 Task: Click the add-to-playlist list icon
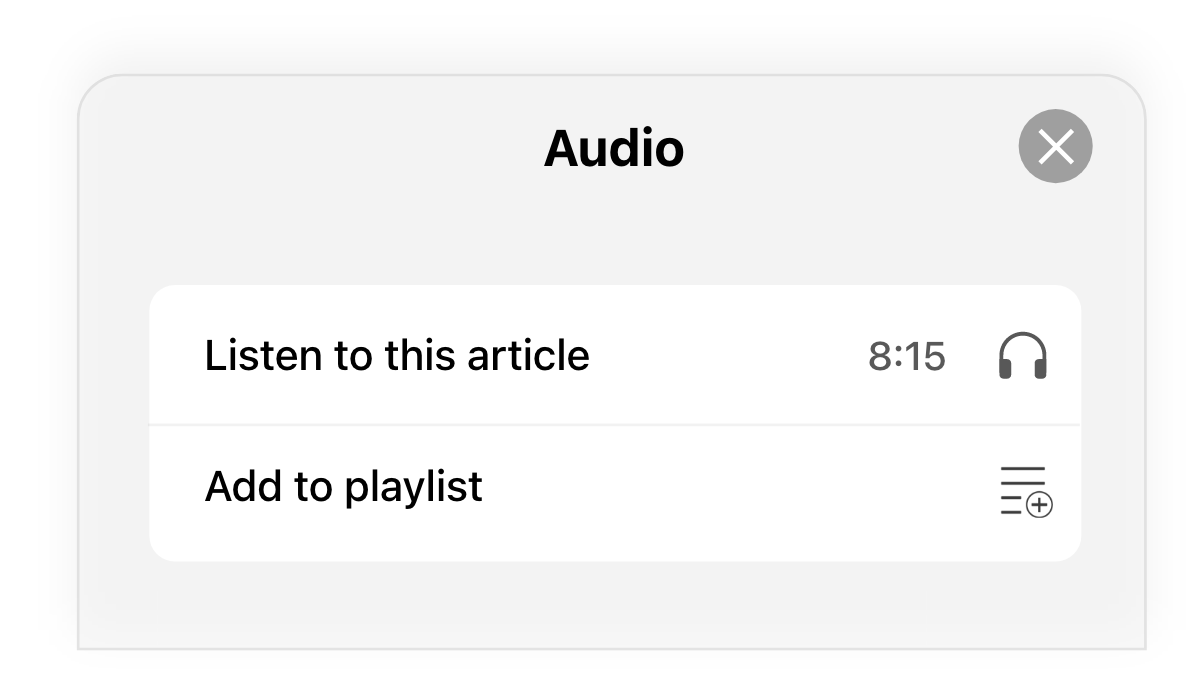[x=1026, y=490]
